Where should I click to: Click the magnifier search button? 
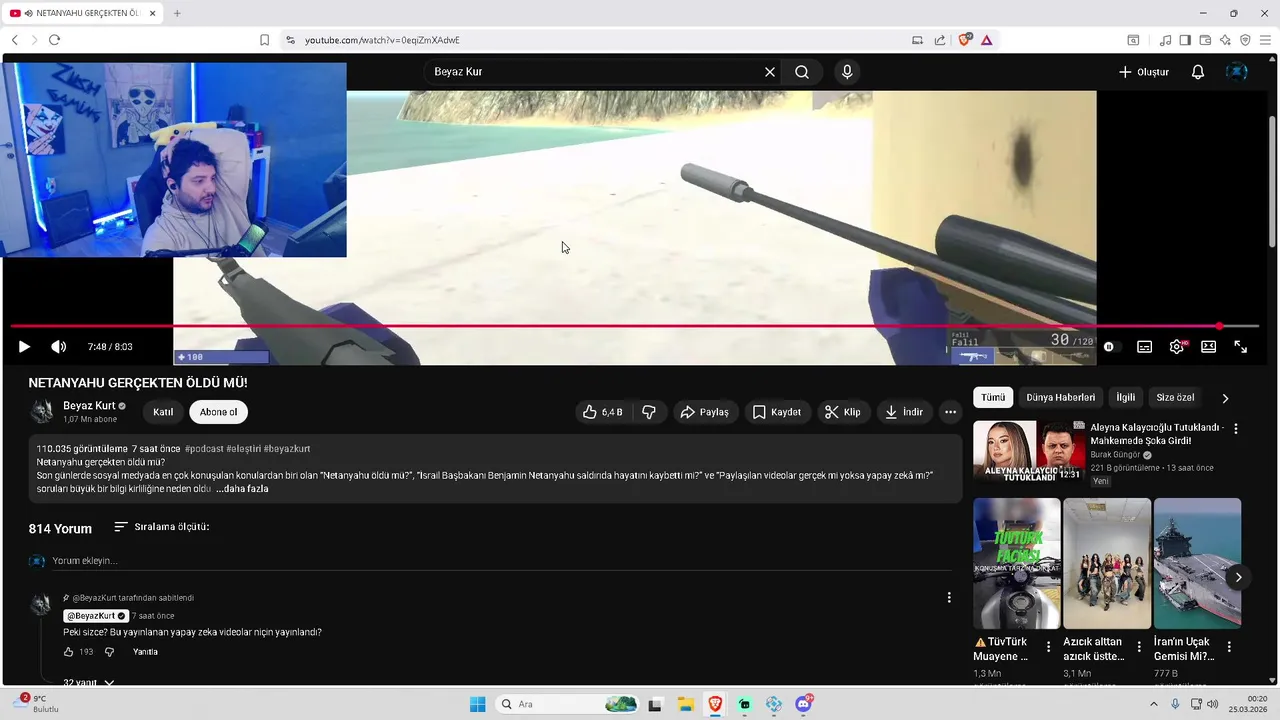click(802, 72)
